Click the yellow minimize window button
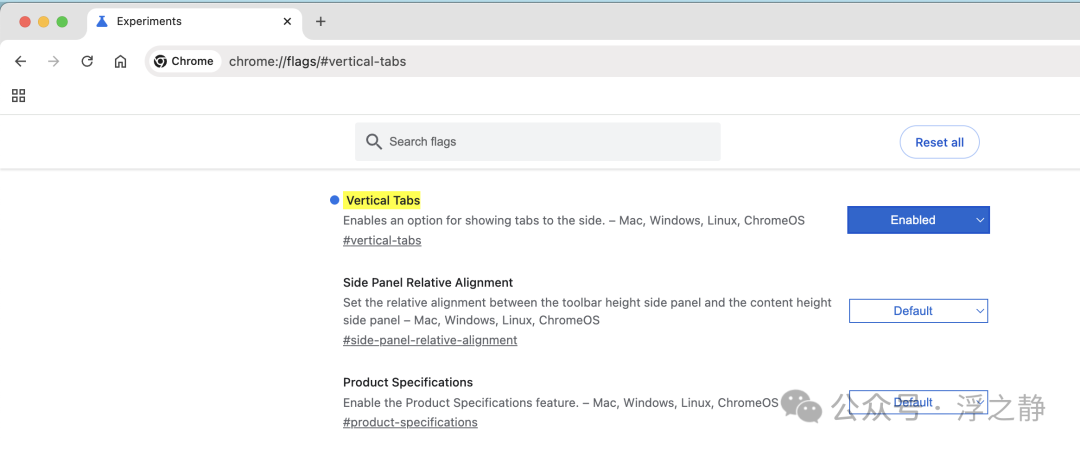1080x451 pixels. 43,21
